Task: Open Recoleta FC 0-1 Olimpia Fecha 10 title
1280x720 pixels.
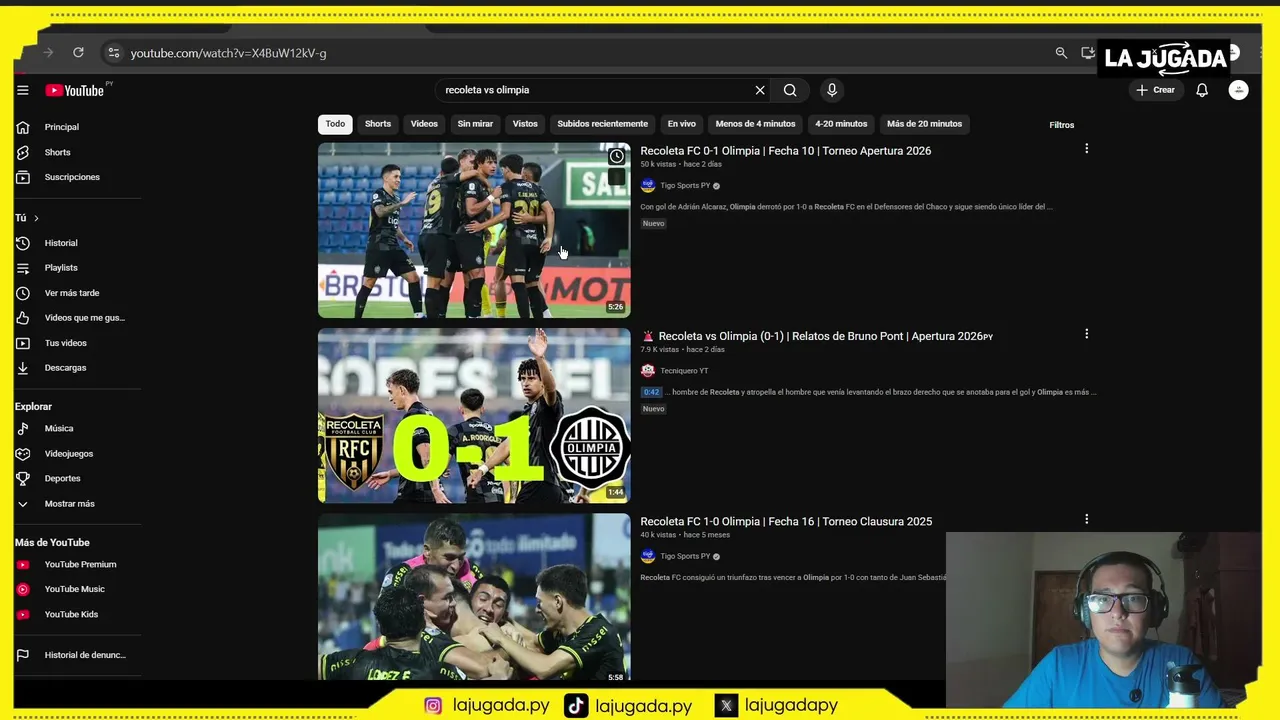Action: pos(785,151)
